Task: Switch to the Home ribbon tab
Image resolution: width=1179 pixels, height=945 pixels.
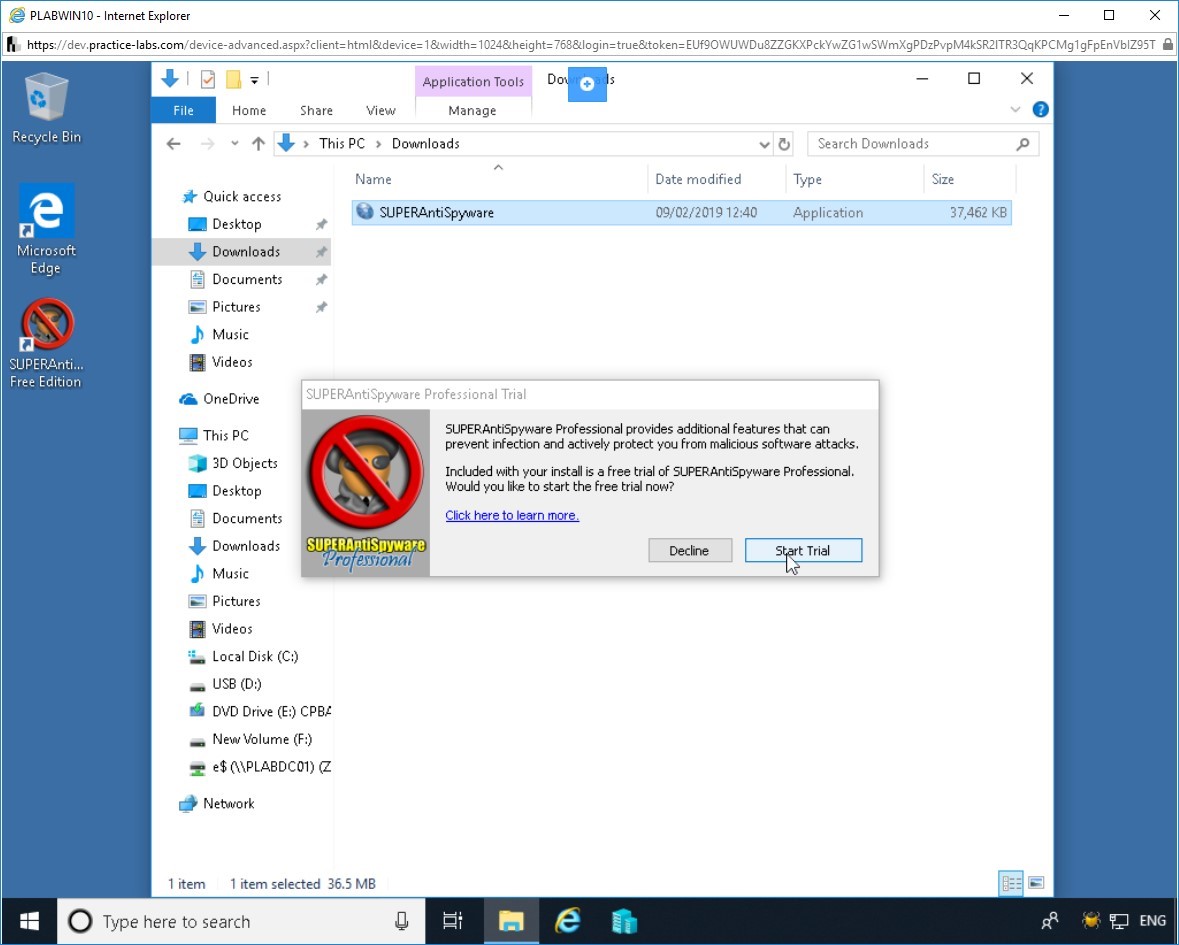Action: (x=249, y=111)
